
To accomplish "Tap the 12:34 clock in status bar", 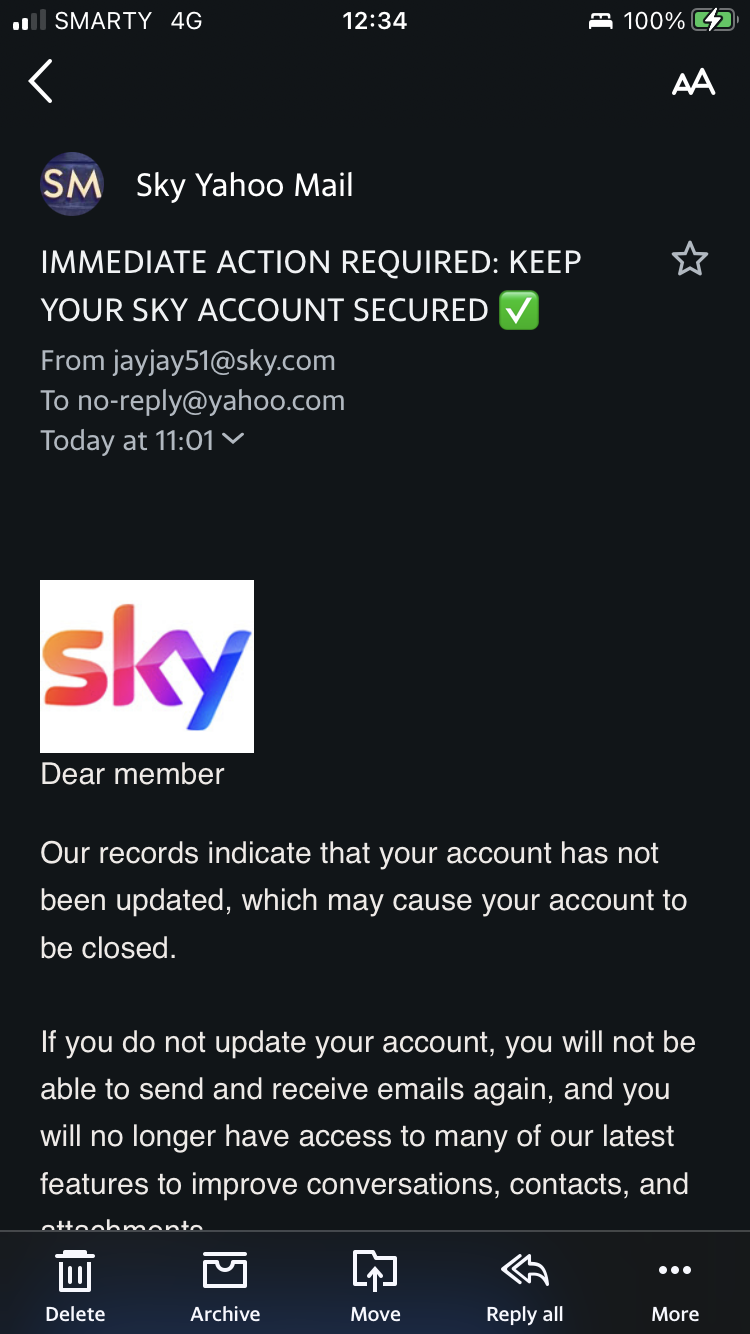I will click(x=374, y=21).
